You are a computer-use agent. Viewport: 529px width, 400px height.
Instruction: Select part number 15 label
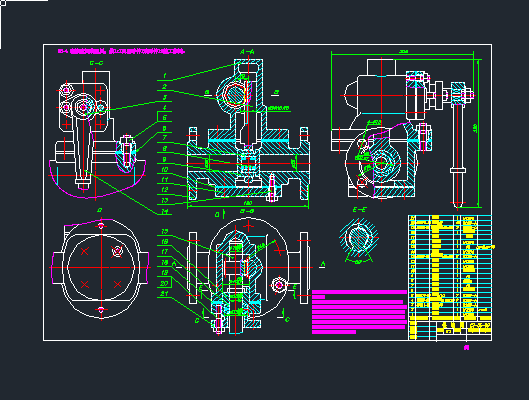pos(165,232)
